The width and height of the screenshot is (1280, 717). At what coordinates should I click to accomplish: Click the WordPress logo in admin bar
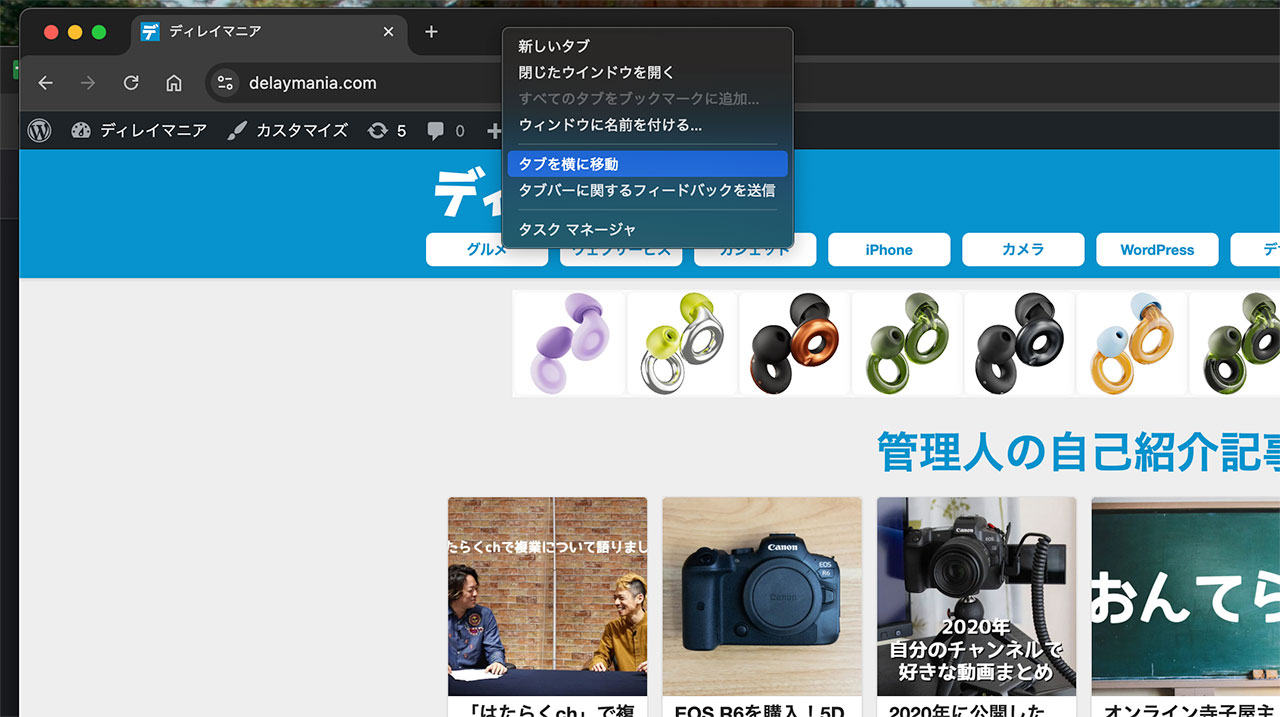(x=39, y=130)
